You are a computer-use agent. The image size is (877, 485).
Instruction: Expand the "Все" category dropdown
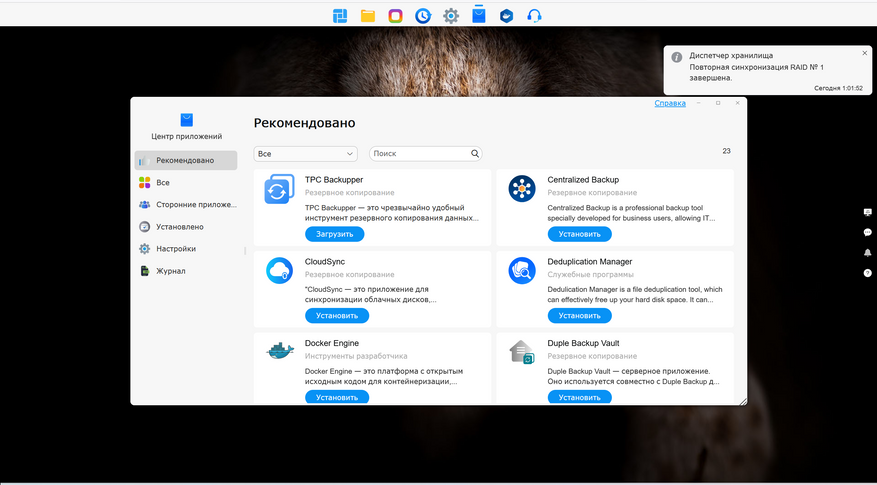pos(306,154)
